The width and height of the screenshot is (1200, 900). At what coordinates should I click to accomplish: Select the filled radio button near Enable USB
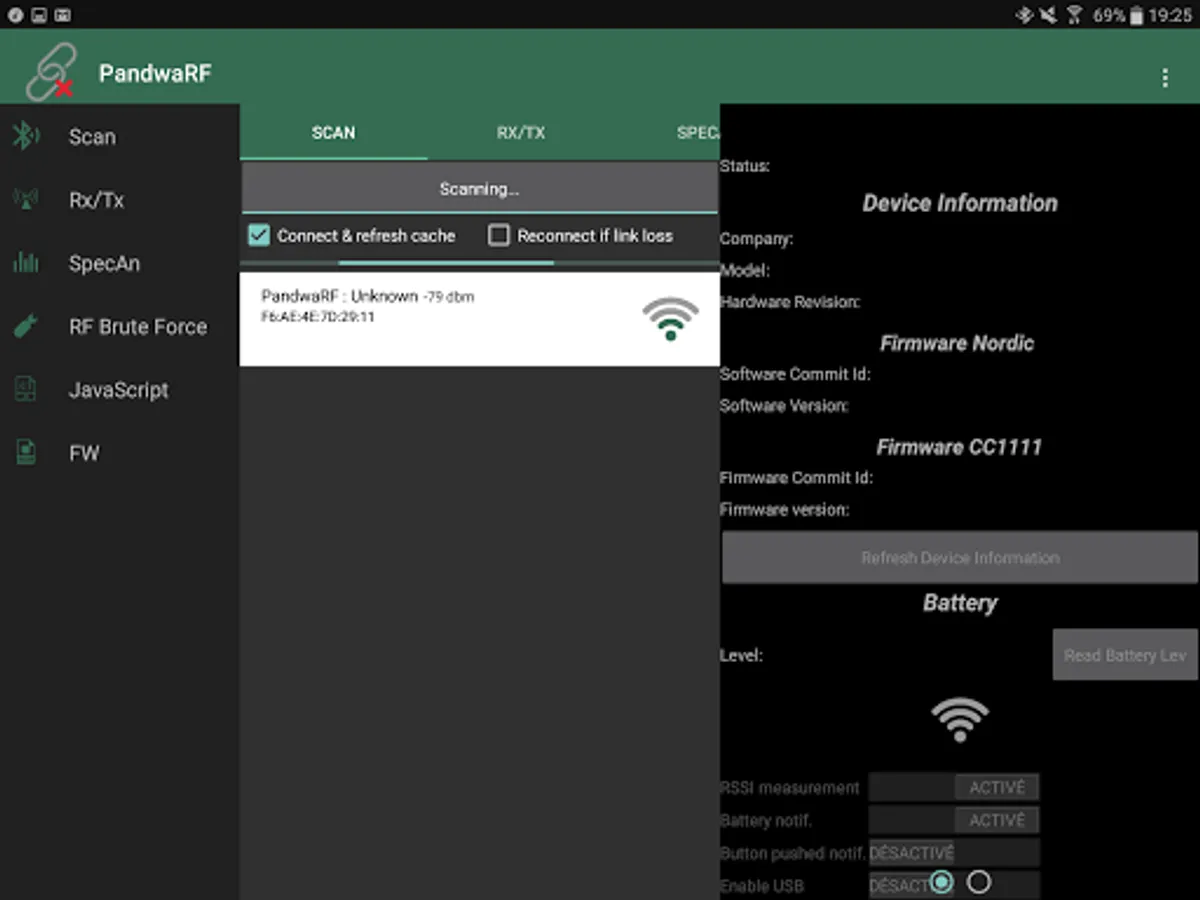click(941, 882)
